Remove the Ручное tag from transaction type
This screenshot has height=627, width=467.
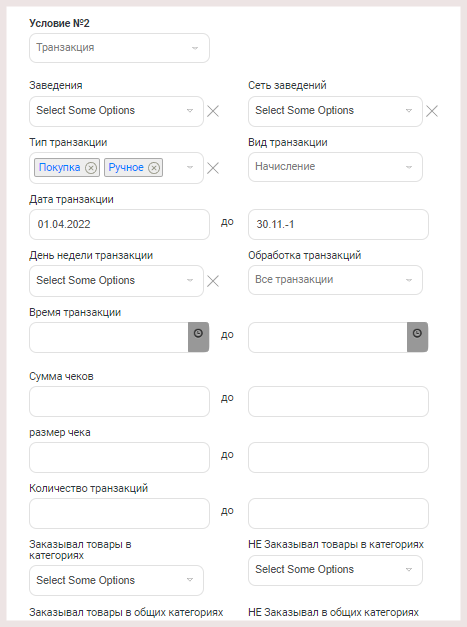[154, 168]
